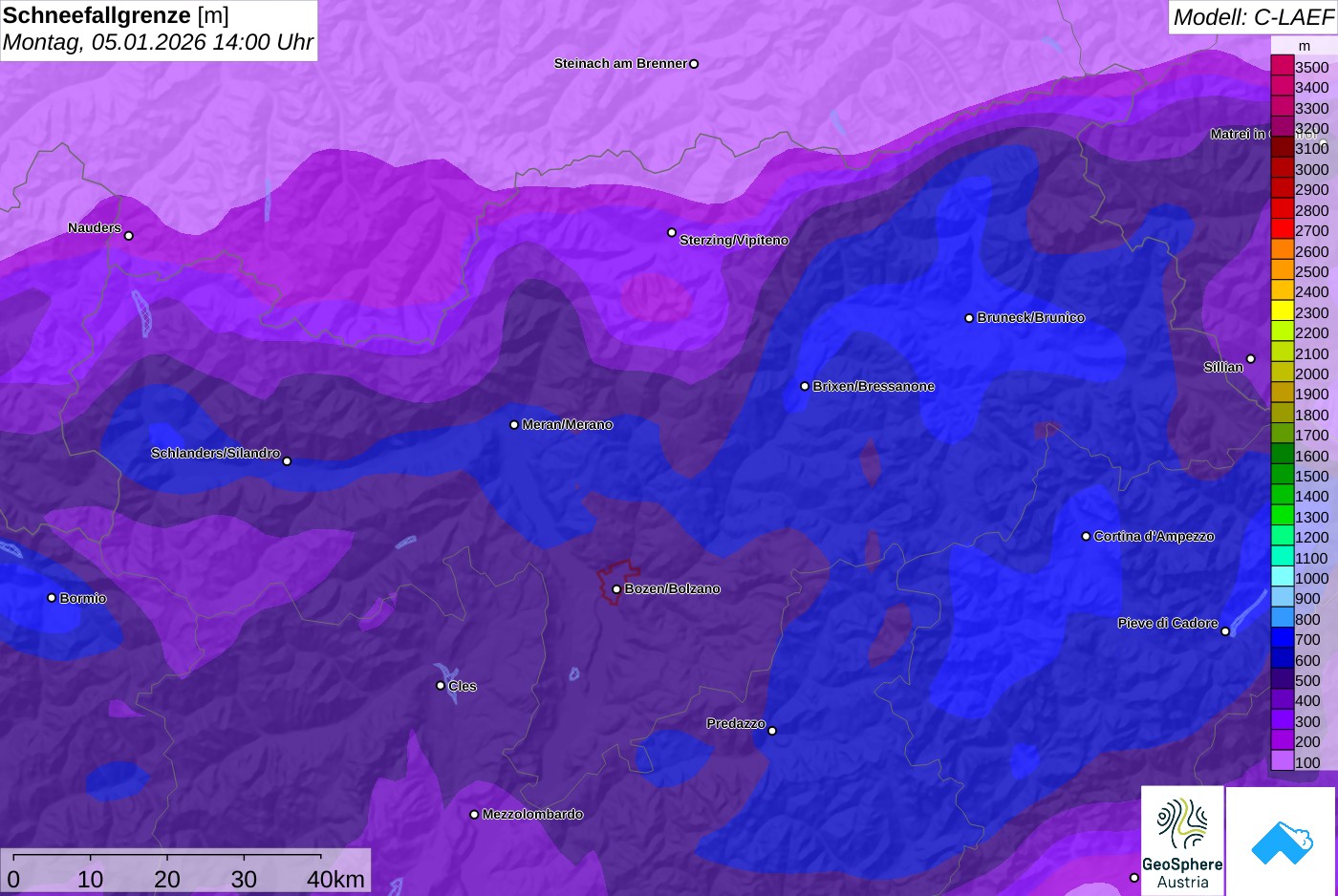This screenshot has width=1338, height=896.
Task: Pick the Mezzolombardo marker dot
Action: point(474,815)
